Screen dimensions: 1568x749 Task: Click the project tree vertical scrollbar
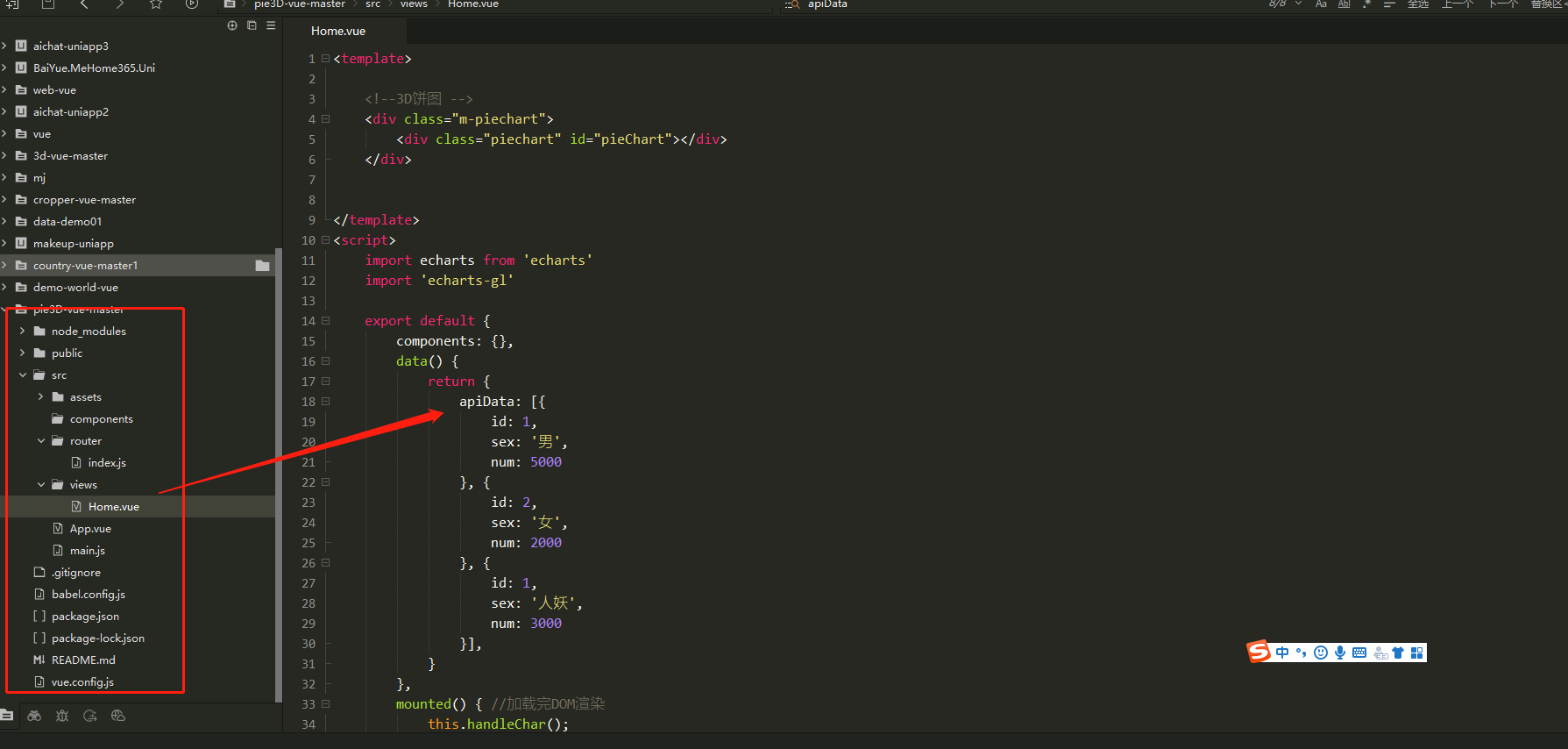click(x=279, y=474)
